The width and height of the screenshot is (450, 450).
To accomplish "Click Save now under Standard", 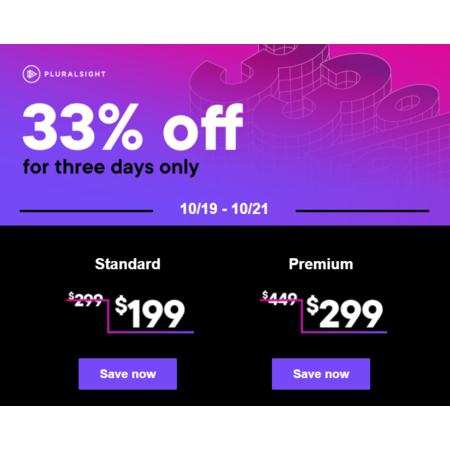I will 128,374.
